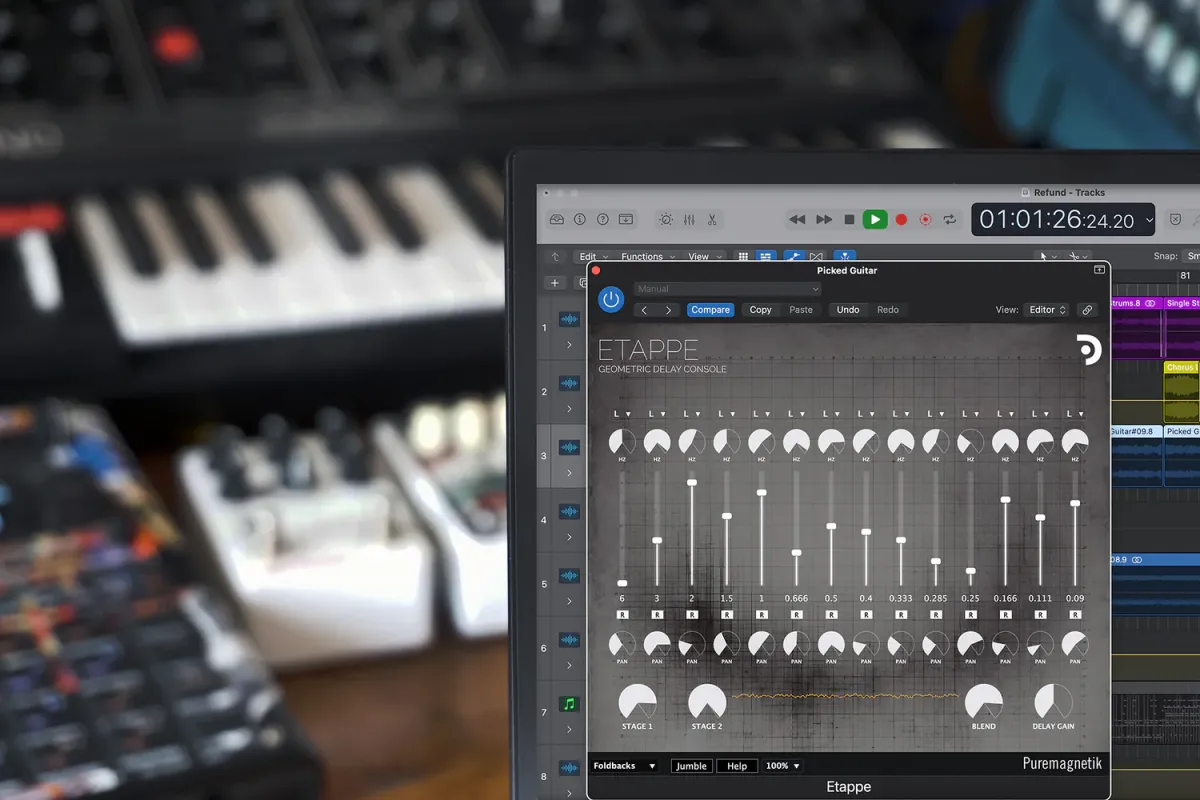1200x800 pixels.
Task: Click Copy in the plugin header
Action: (x=761, y=310)
